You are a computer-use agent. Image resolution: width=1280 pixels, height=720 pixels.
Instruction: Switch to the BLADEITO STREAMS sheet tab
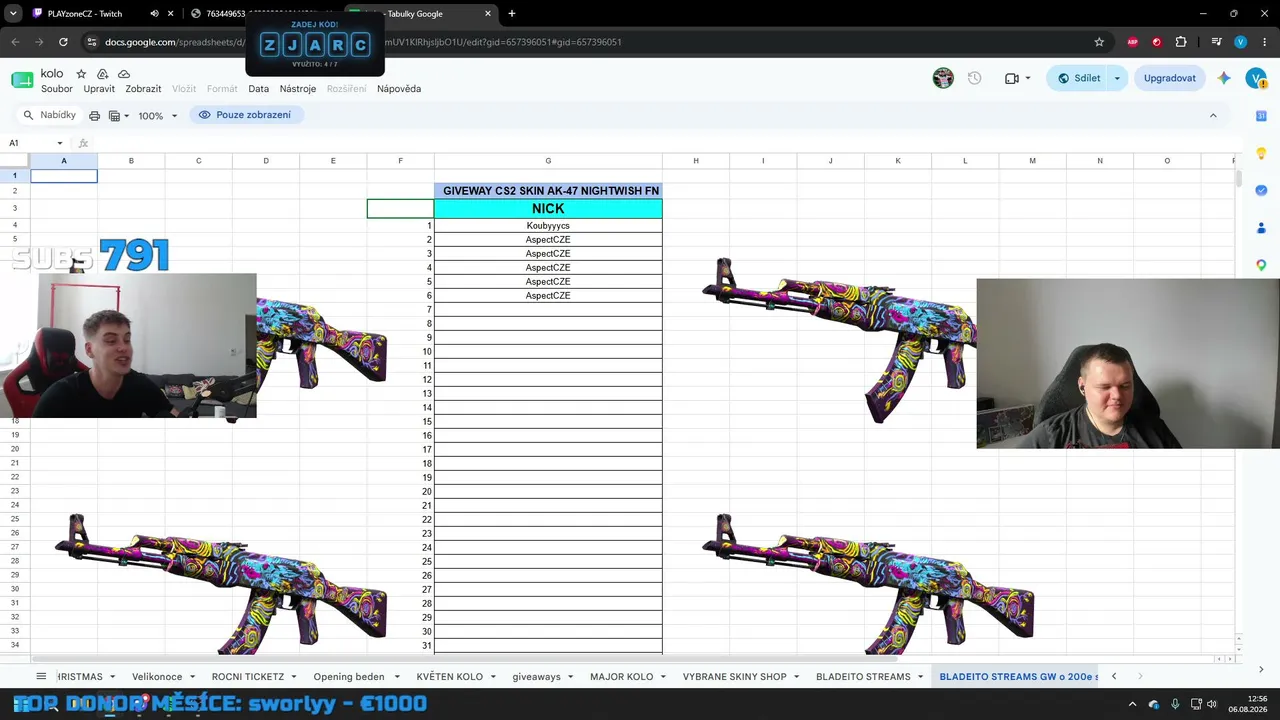pos(863,677)
